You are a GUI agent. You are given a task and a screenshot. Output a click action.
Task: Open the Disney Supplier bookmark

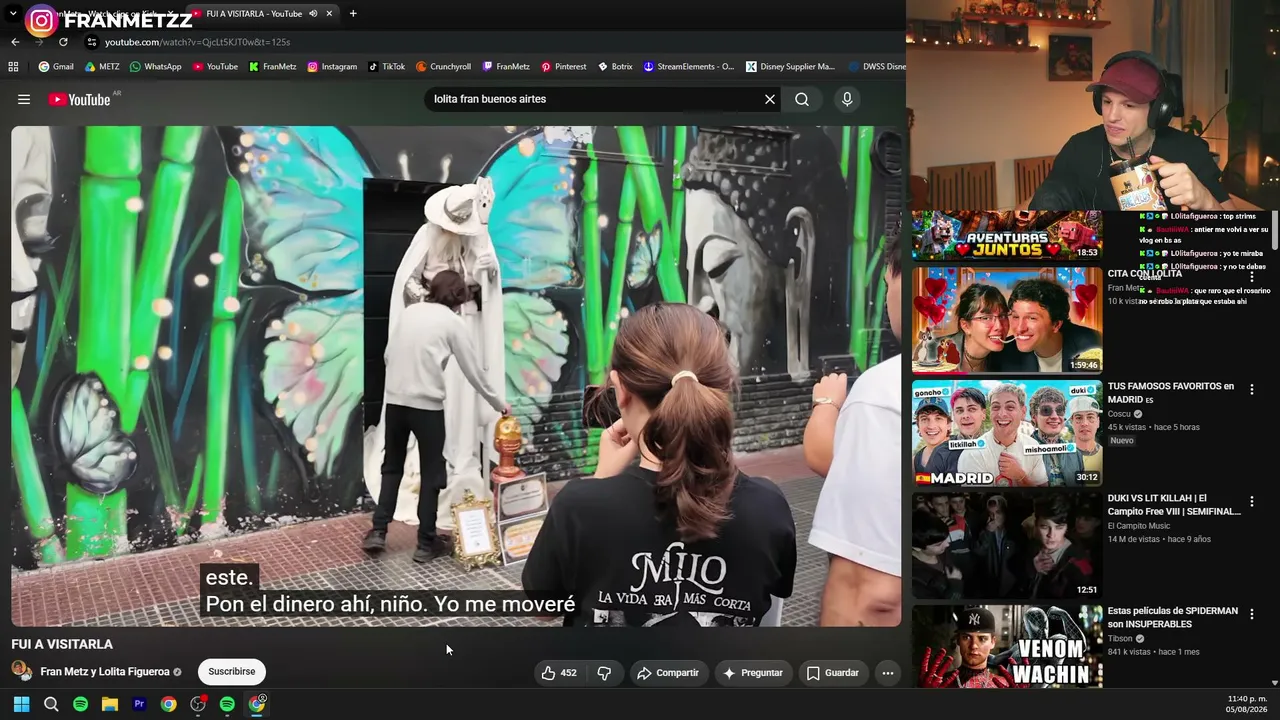(790, 67)
